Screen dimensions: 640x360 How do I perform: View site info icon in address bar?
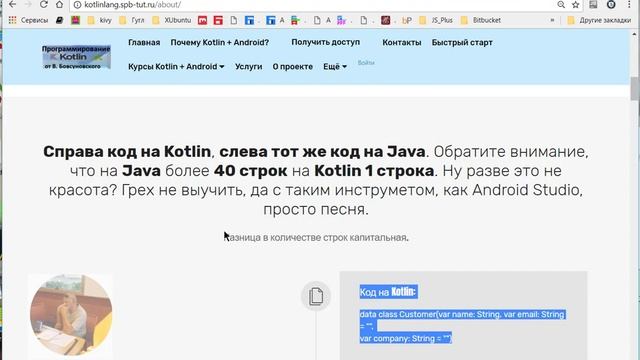pos(77,4)
